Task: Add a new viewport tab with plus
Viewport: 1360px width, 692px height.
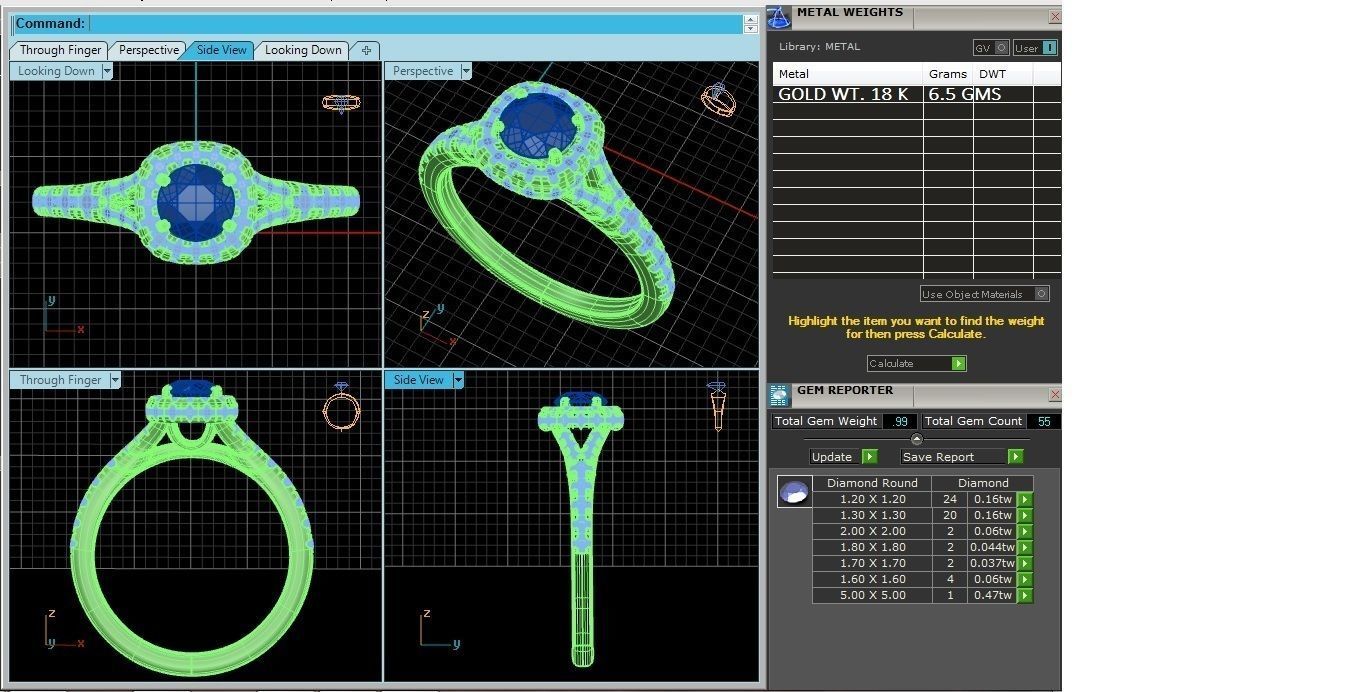Action: point(366,50)
